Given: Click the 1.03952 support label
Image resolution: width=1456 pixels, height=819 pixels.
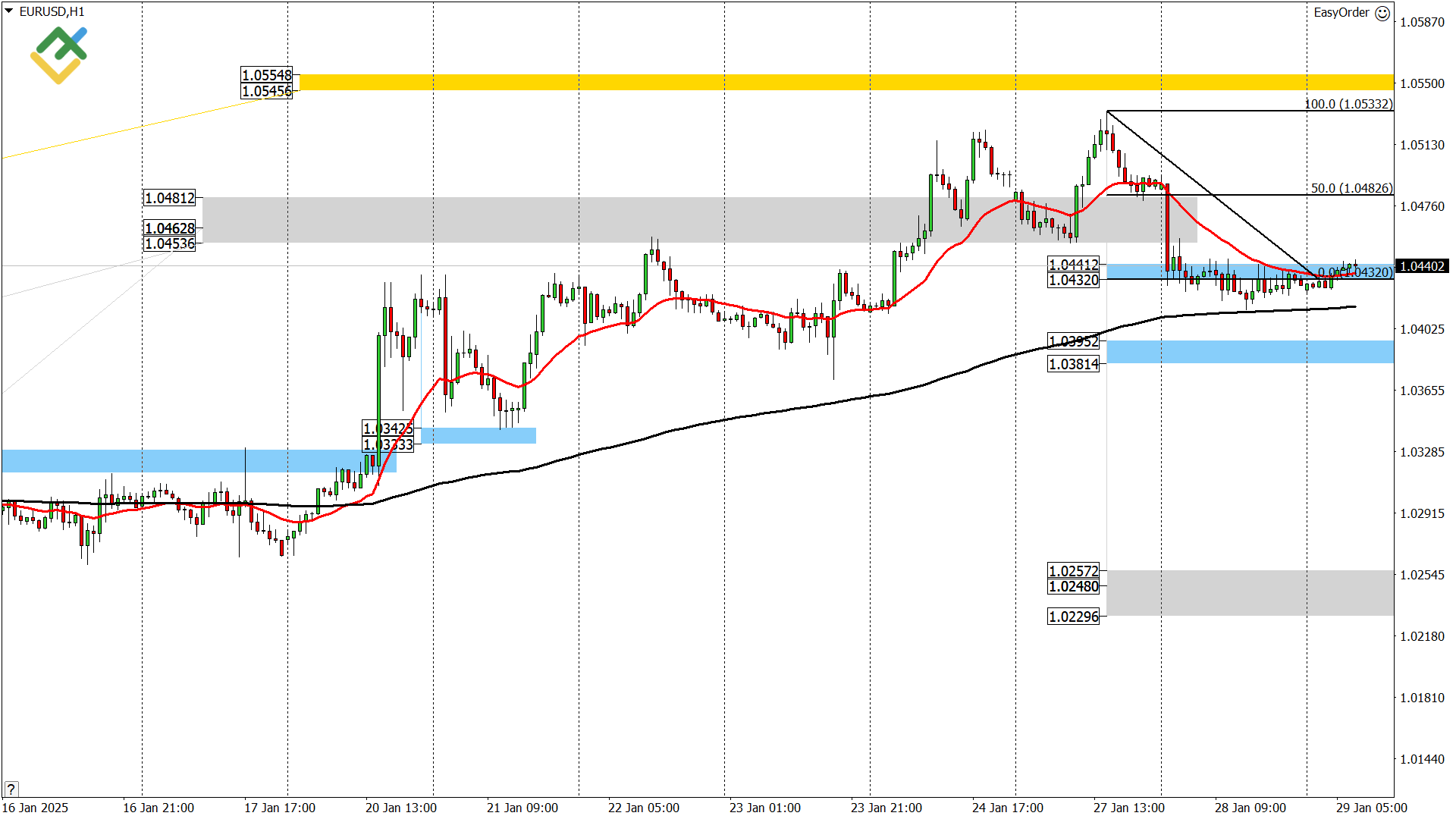Looking at the screenshot, I should click(1072, 341).
